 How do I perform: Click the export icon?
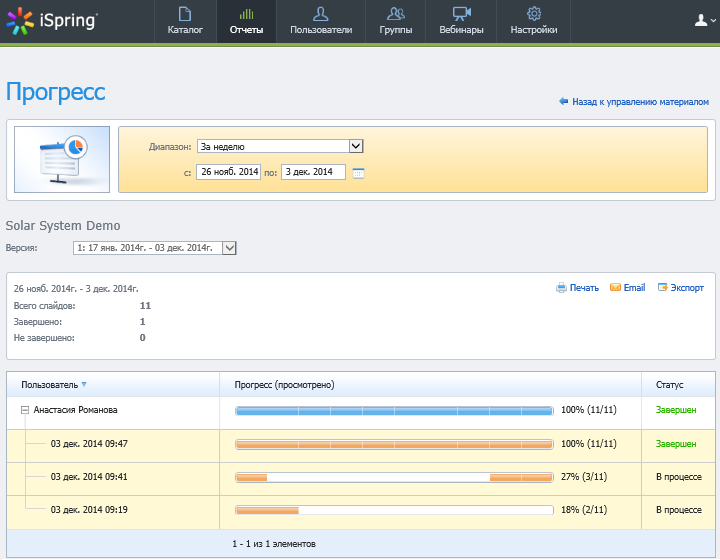coord(663,287)
